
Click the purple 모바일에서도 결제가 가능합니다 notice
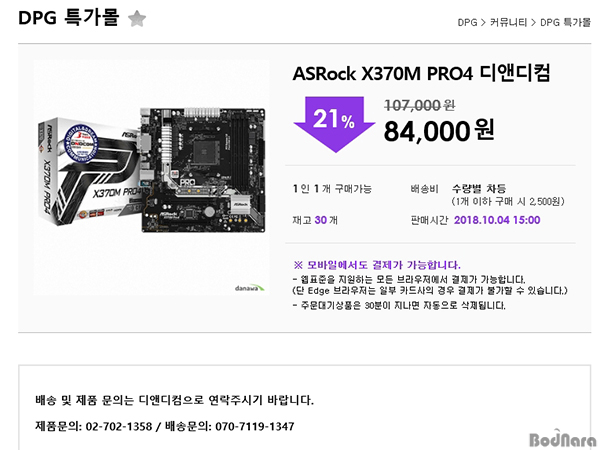point(377,265)
